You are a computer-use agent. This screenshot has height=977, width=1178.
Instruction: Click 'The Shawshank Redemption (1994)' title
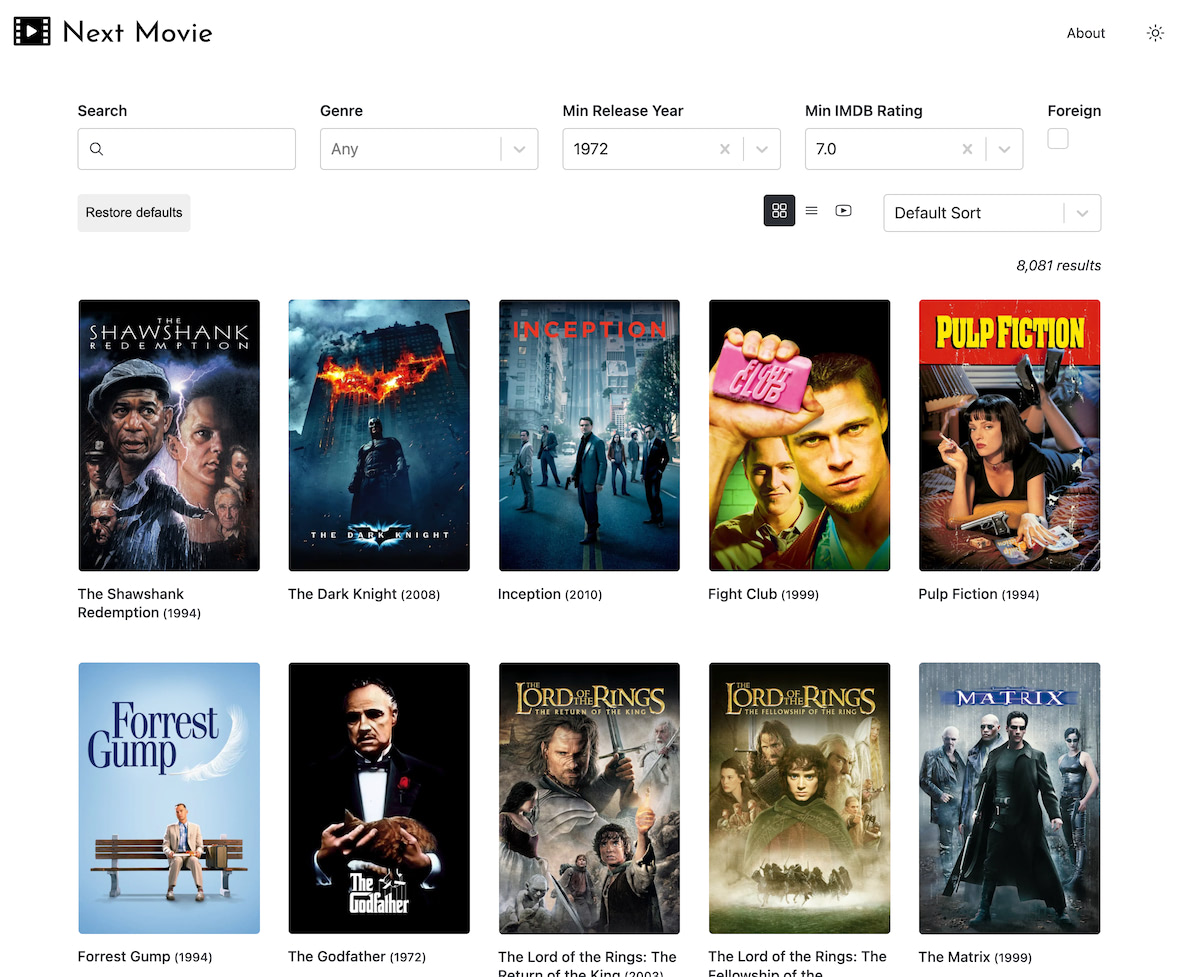click(139, 603)
